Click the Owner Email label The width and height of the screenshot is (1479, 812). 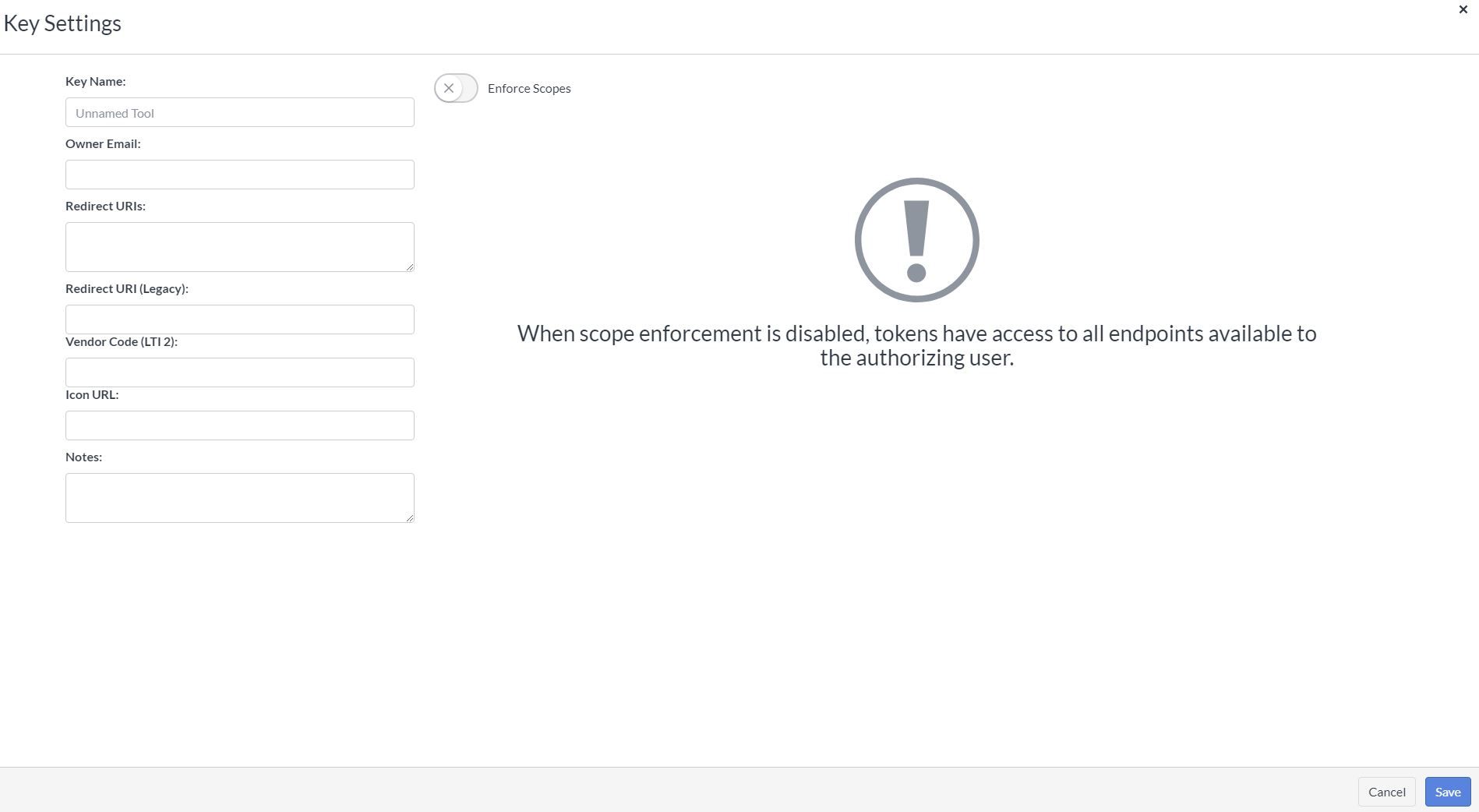103,143
